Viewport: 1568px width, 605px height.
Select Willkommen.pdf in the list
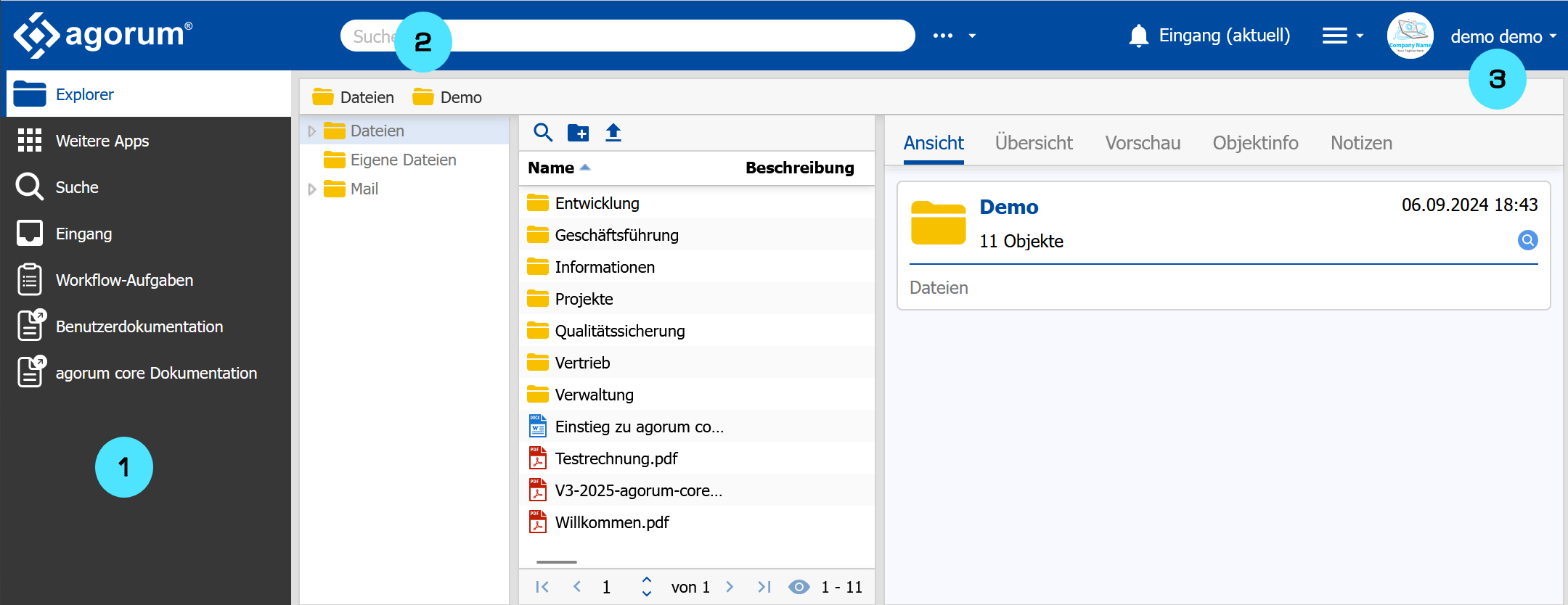click(x=697, y=522)
